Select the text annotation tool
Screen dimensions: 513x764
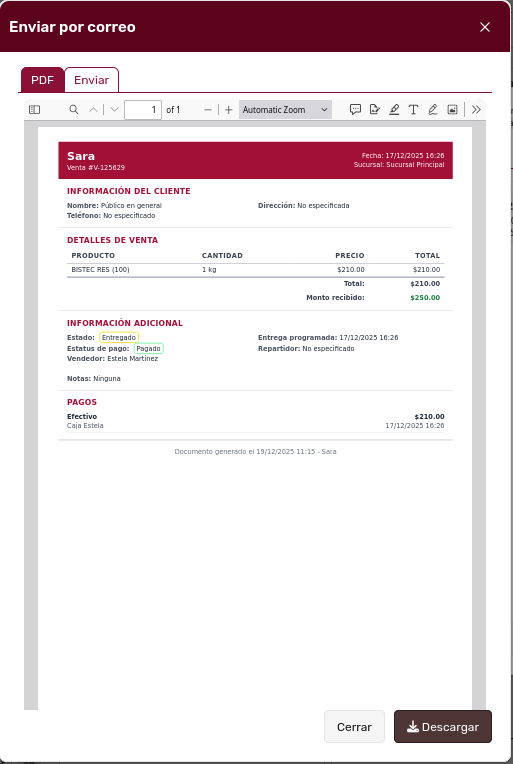coord(413,110)
